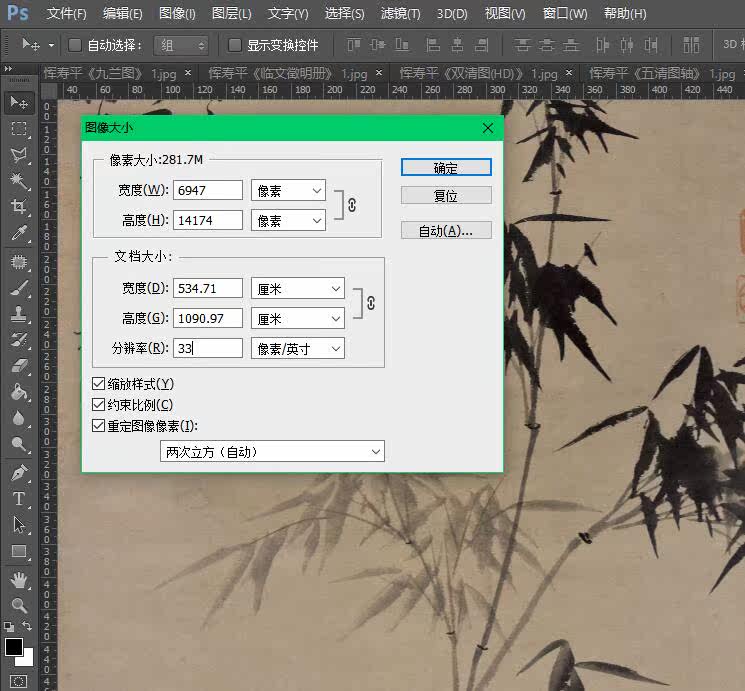Uncheck 重定图像像素(I) checkbox
Viewport: 745px width, 691px height.
point(98,425)
